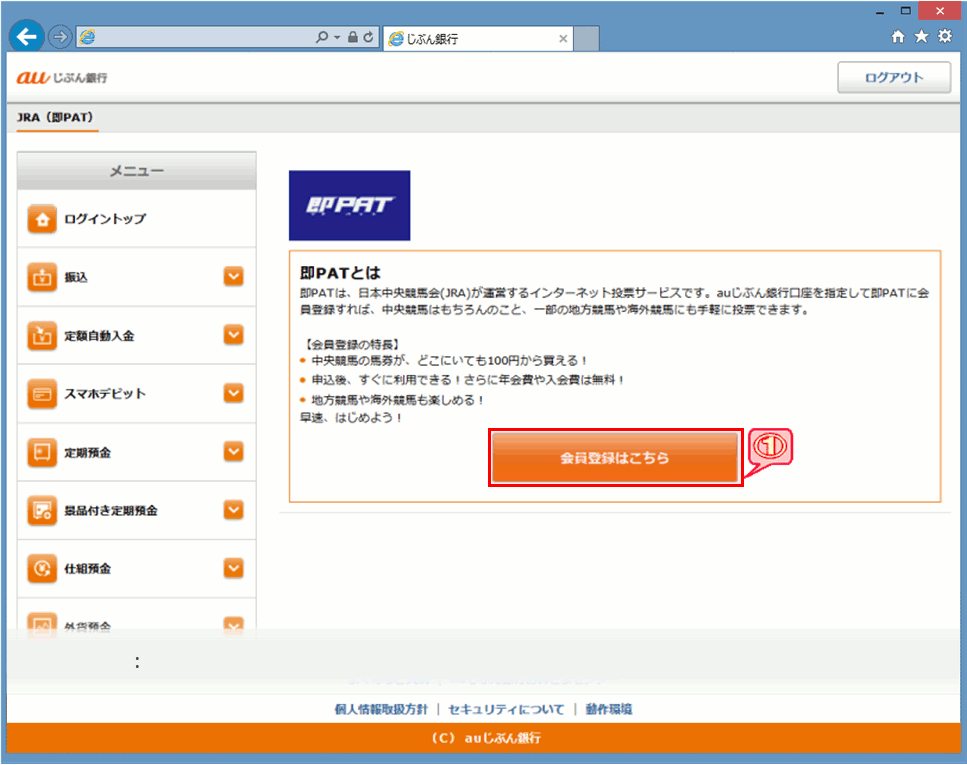Expand the 仕組預金 menu chevron
Image resolution: width=967 pixels, height=765 pixels.
[x=234, y=568]
